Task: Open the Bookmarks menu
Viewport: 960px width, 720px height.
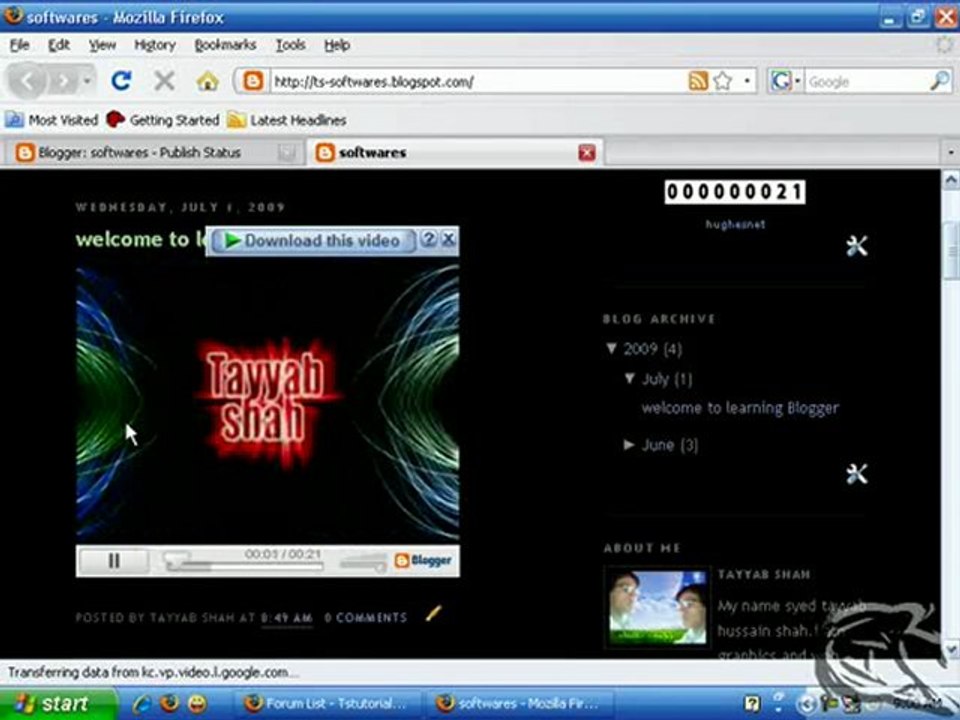Action: [x=225, y=45]
